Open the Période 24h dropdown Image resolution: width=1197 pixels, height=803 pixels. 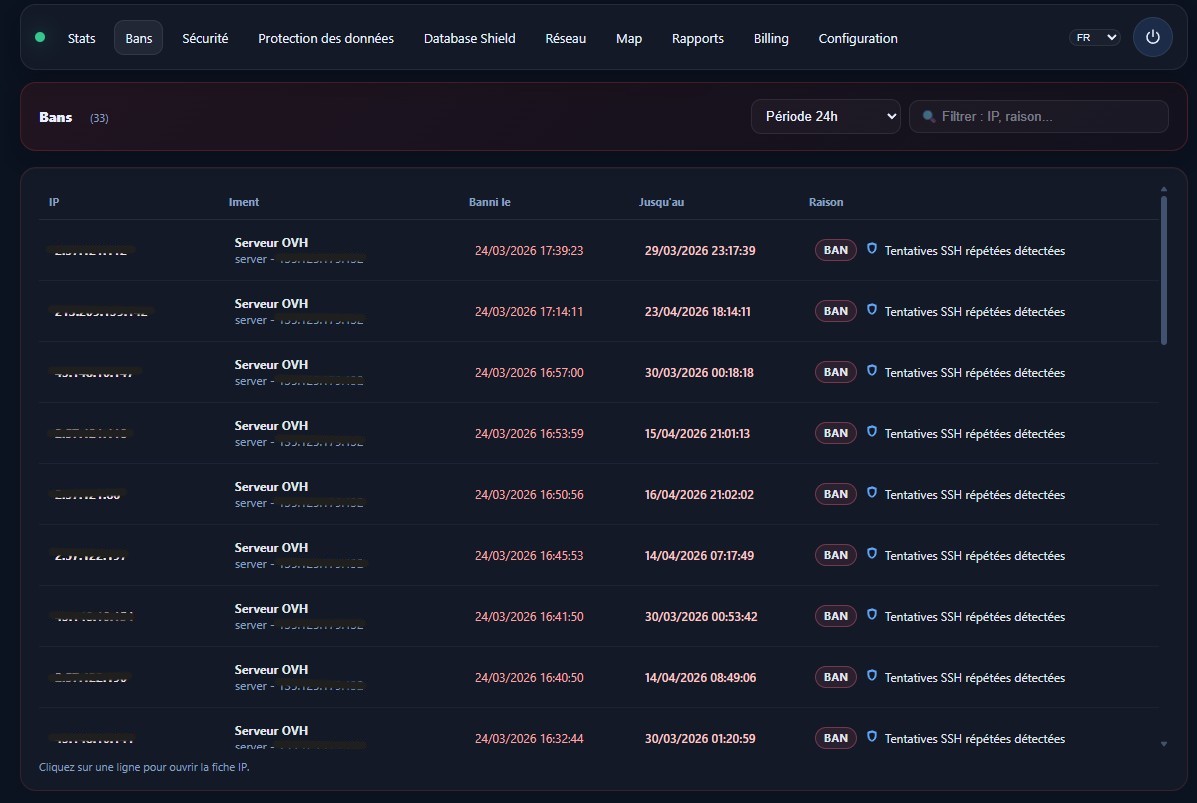coord(825,116)
